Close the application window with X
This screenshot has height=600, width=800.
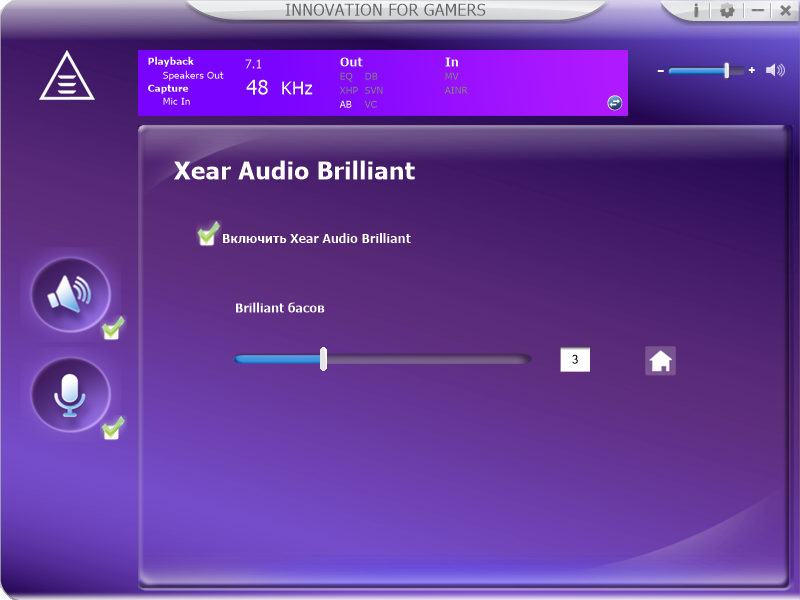pyautogui.click(x=786, y=10)
